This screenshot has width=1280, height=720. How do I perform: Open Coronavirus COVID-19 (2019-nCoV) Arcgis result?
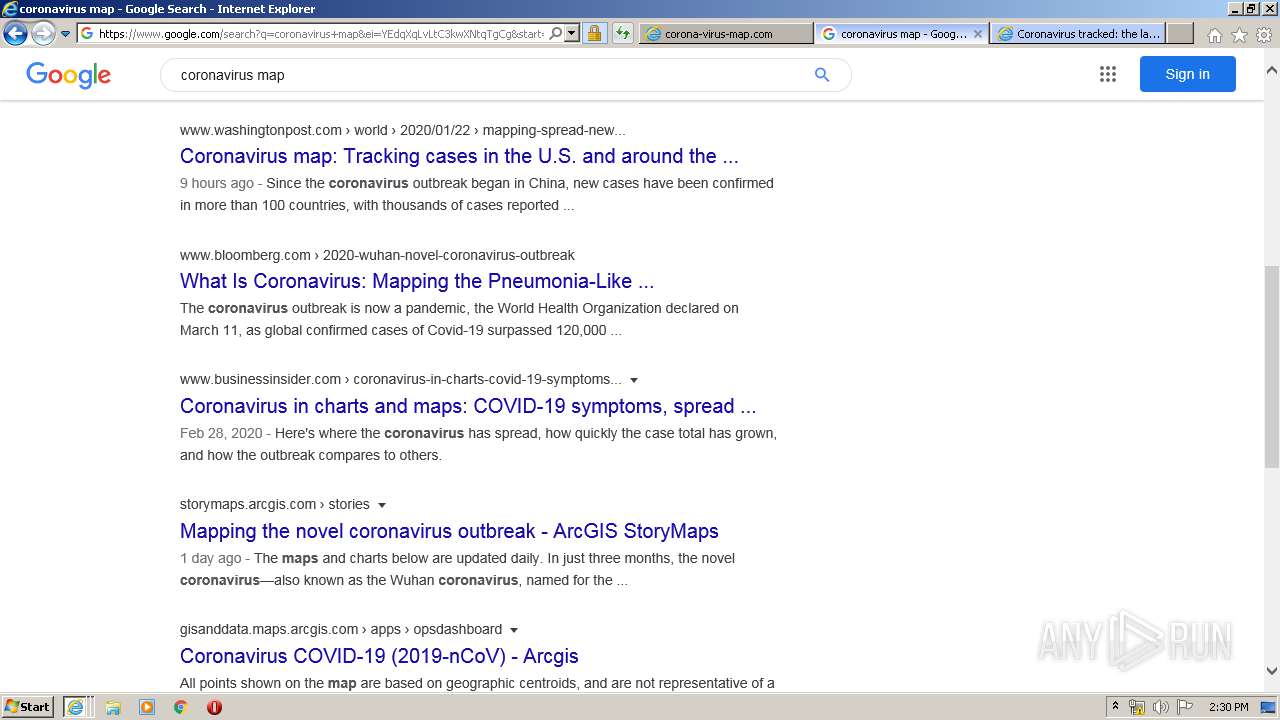[379, 656]
